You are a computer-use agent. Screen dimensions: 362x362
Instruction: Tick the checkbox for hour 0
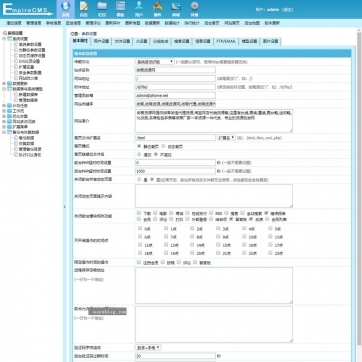pyautogui.click(x=140, y=228)
